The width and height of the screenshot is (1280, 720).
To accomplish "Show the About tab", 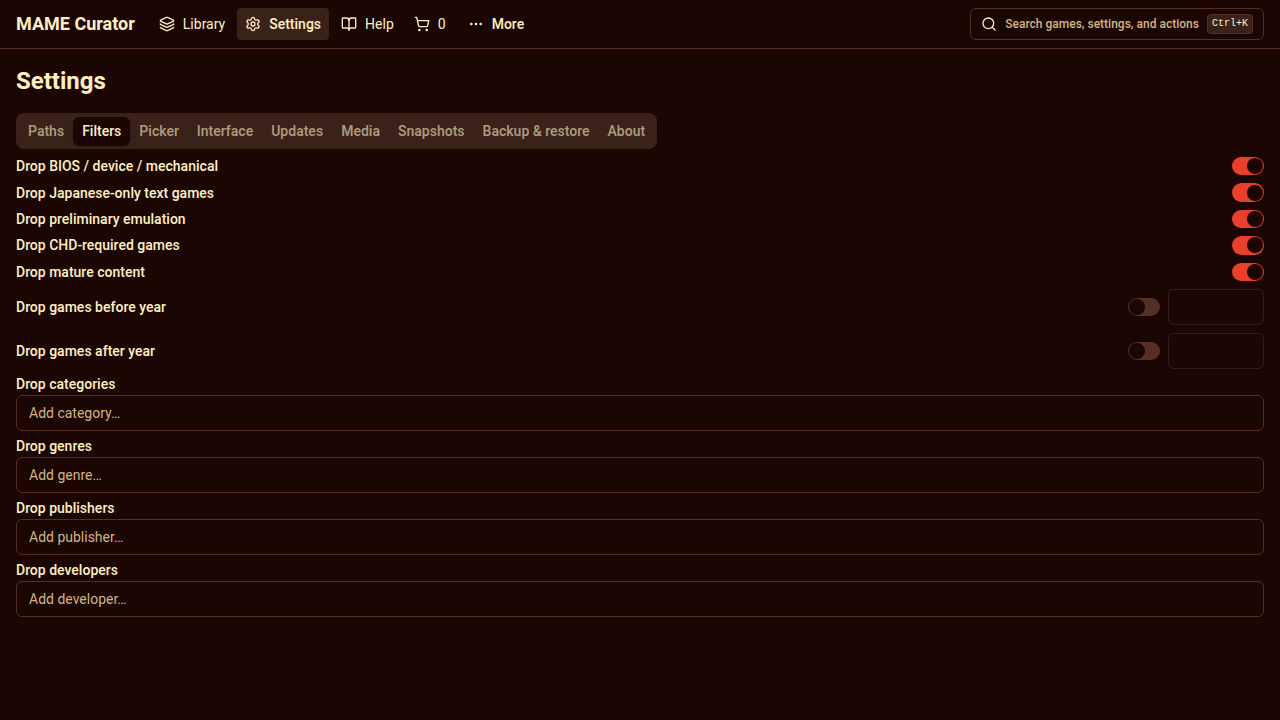I will (x=626, y=131).
